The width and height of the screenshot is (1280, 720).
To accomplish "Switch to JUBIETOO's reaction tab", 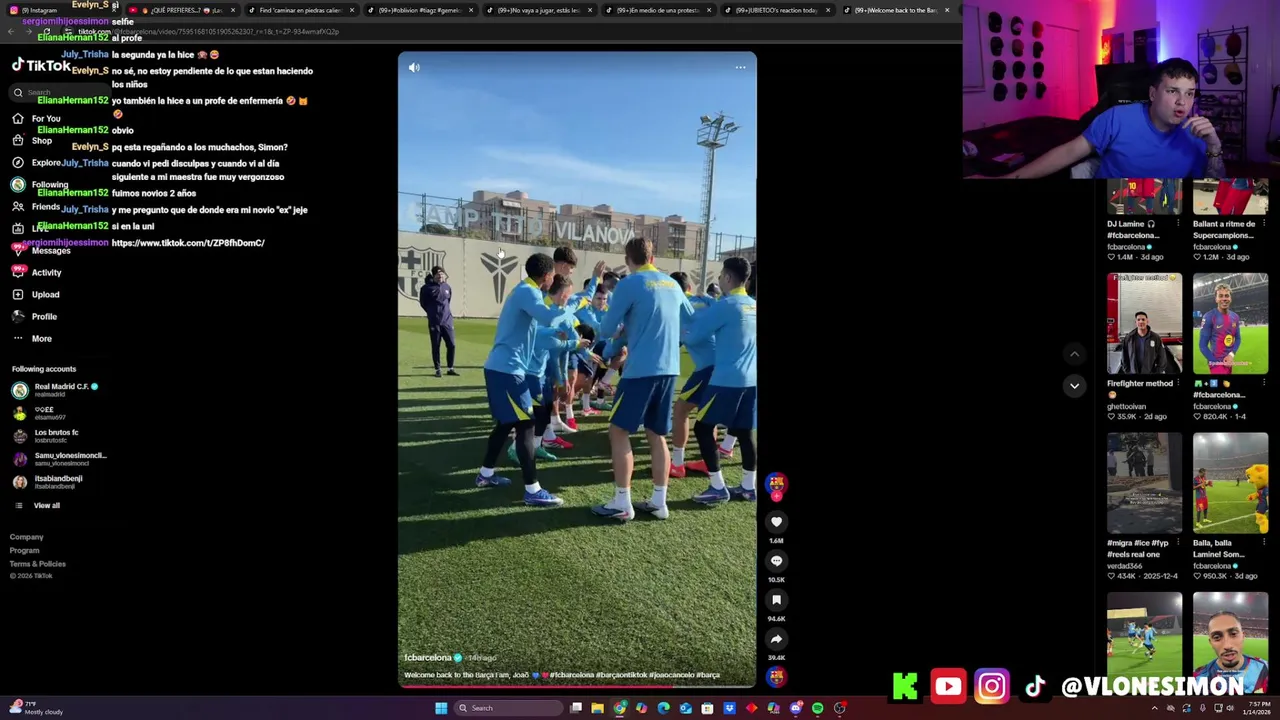I will (776, 10).
